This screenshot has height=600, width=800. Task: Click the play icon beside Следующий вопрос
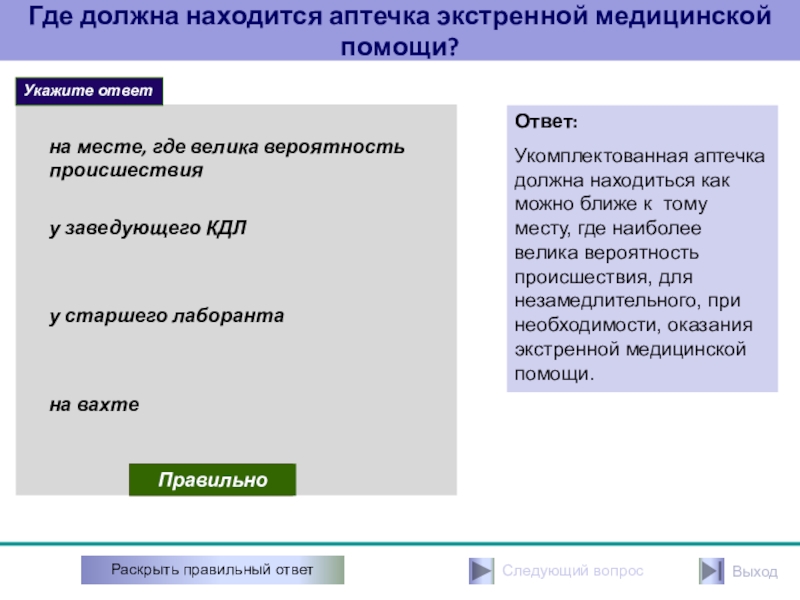pos(481,570)
